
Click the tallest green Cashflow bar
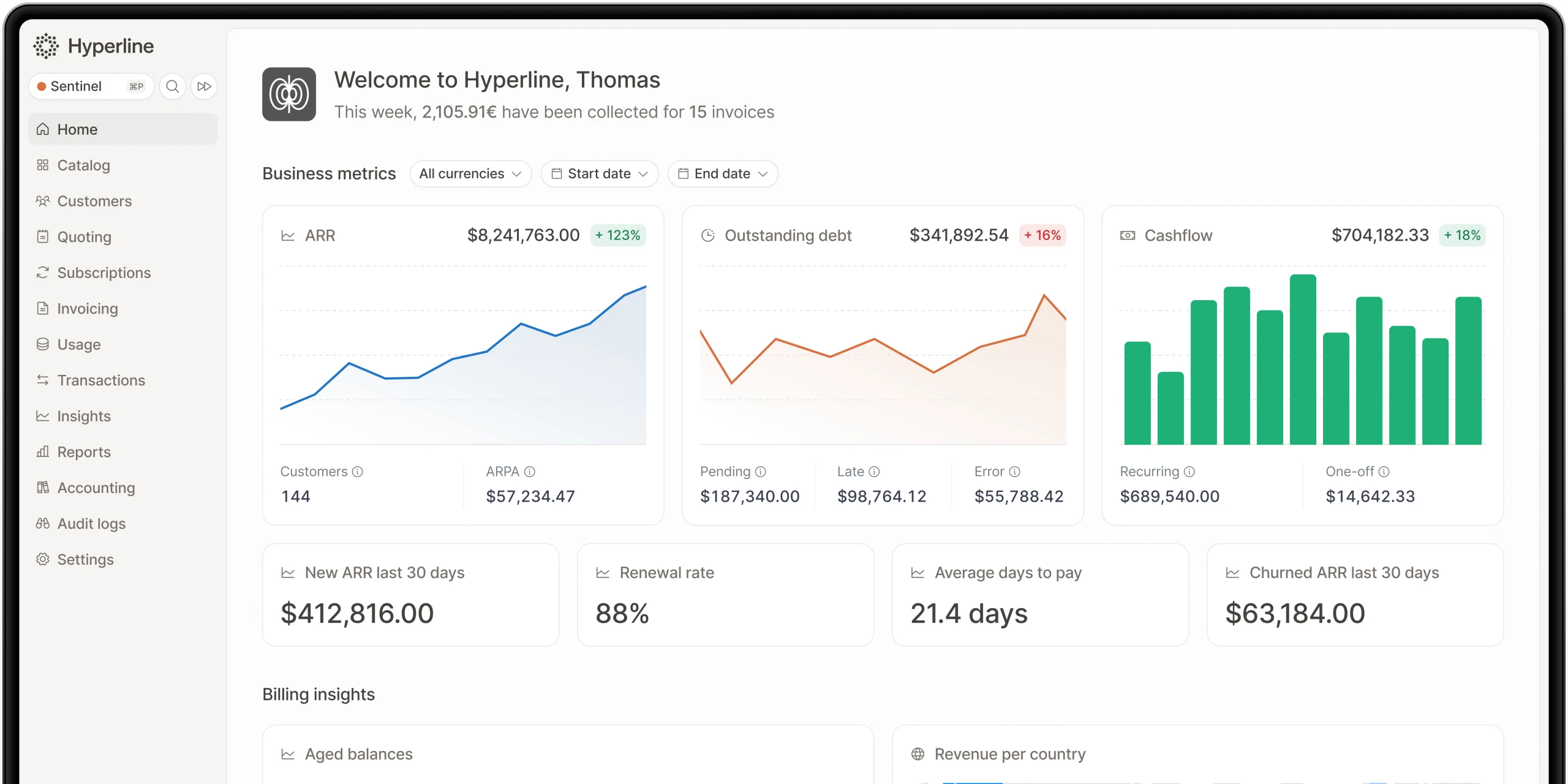(x=1303, y=360)
